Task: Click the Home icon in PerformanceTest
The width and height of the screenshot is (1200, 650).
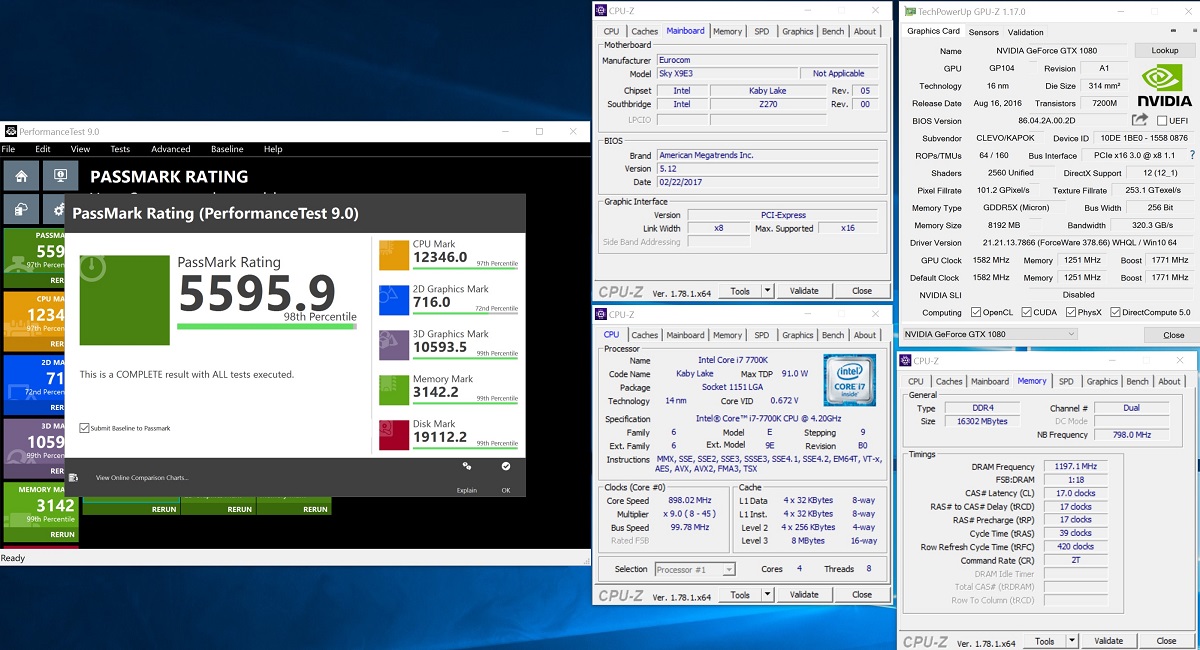Action: click(21, 177)
